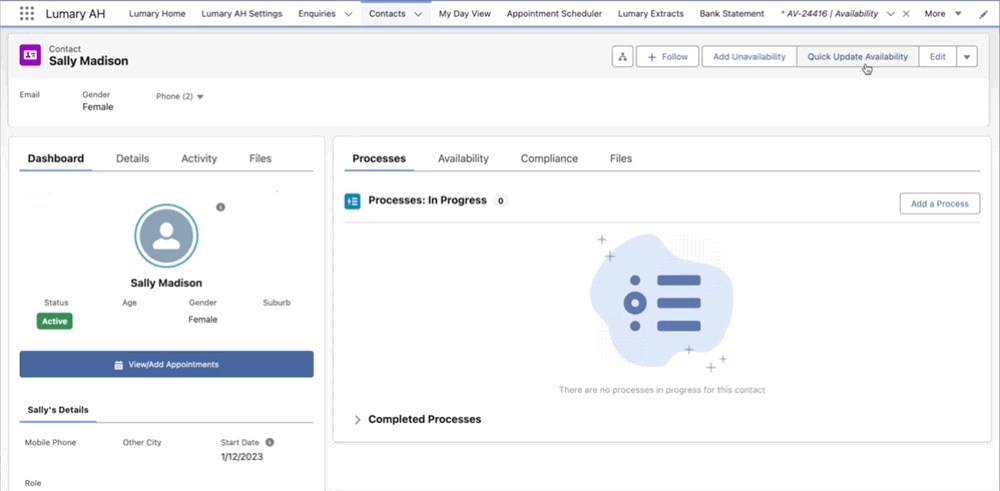Open the contact hierarchy icon button
This screenshot has height=491, width=1000.
click(622, 57)
